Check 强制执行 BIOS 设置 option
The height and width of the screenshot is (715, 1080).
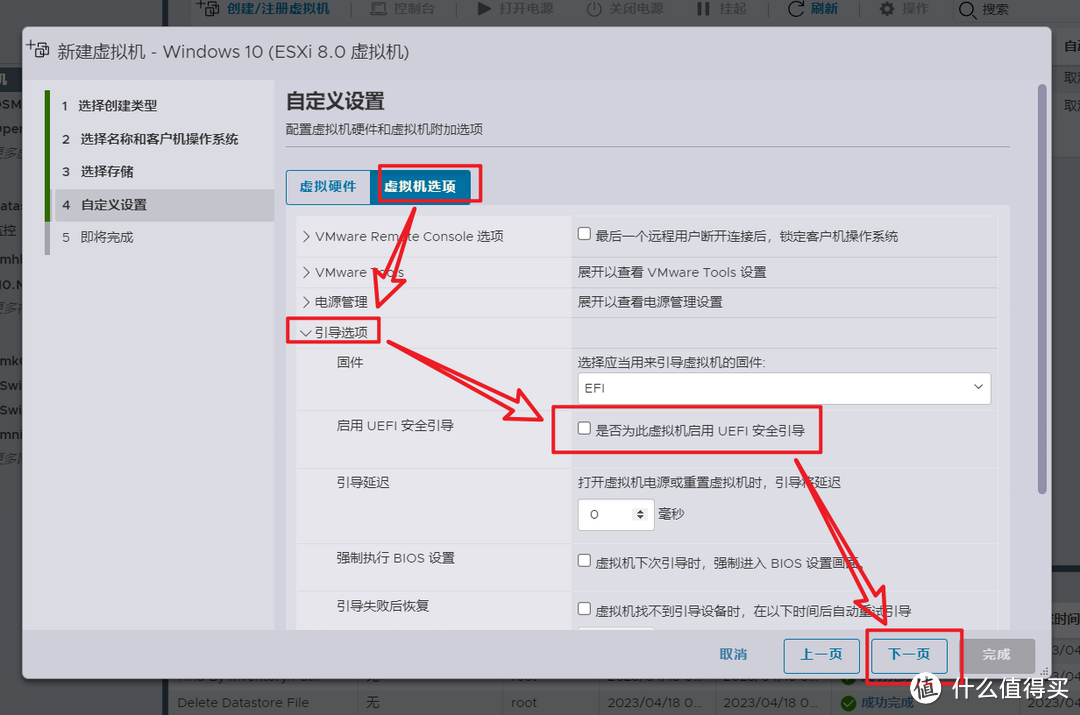click(584, 561)
